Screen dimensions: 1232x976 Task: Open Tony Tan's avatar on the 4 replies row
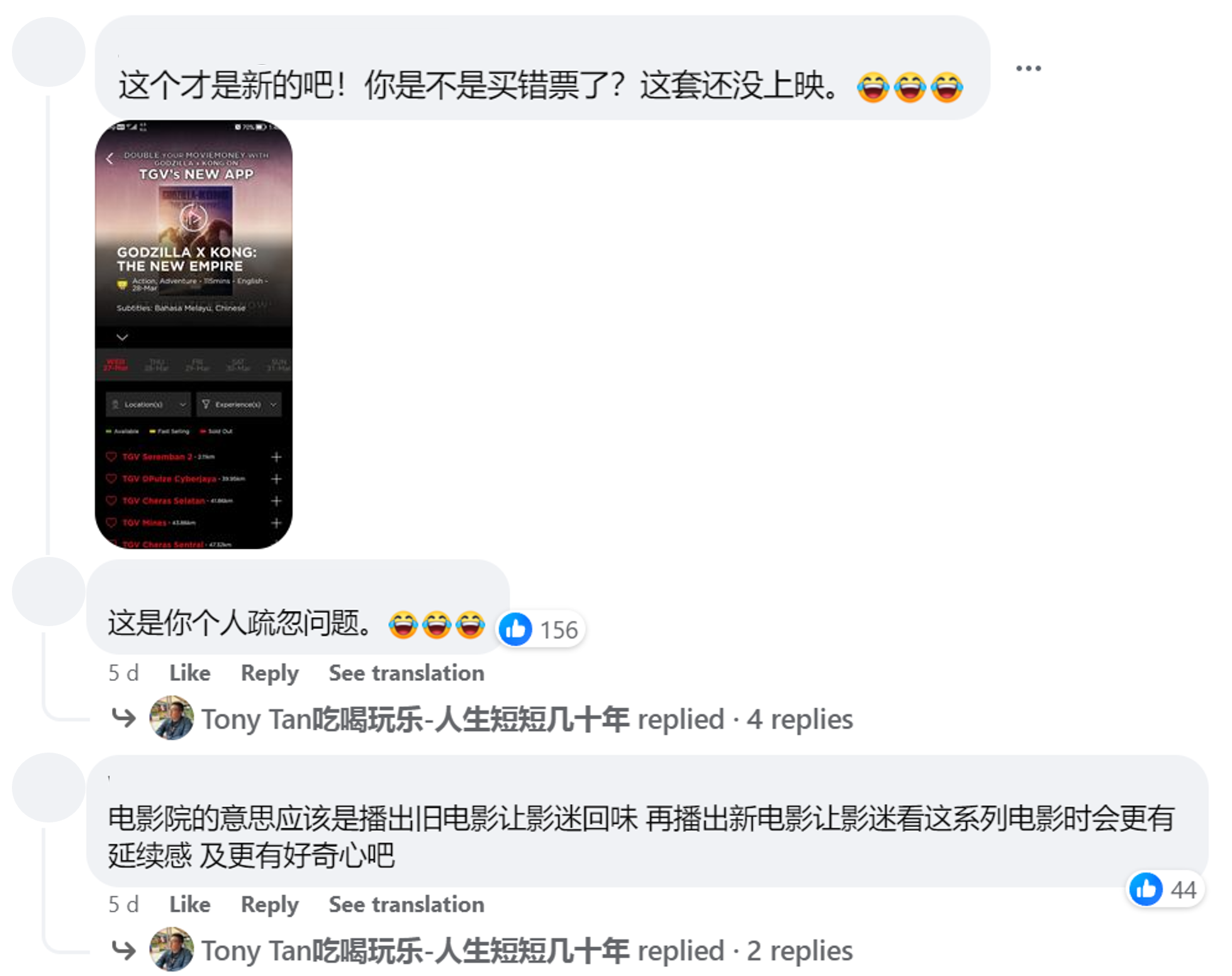click(171, 717)
